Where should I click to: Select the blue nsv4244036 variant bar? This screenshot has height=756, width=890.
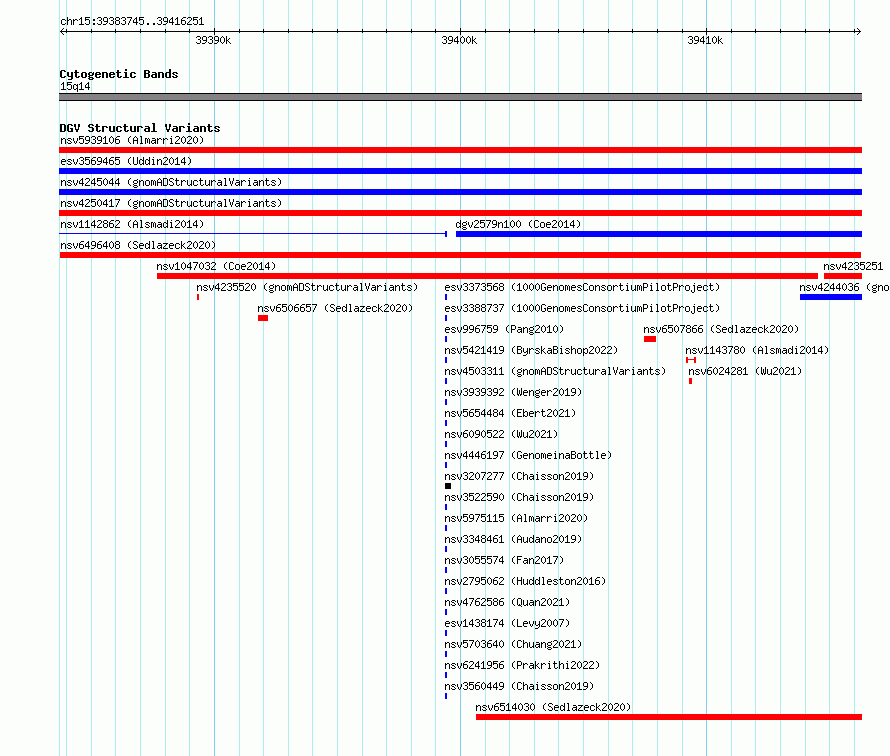(x=831, y=297)
